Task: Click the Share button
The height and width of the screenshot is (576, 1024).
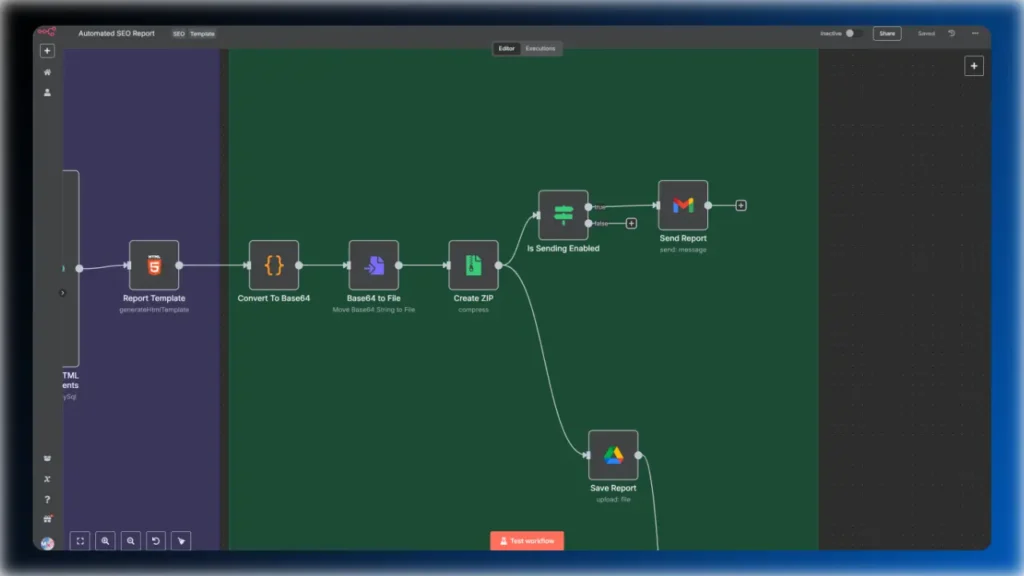Action: [x=887, y=33]
